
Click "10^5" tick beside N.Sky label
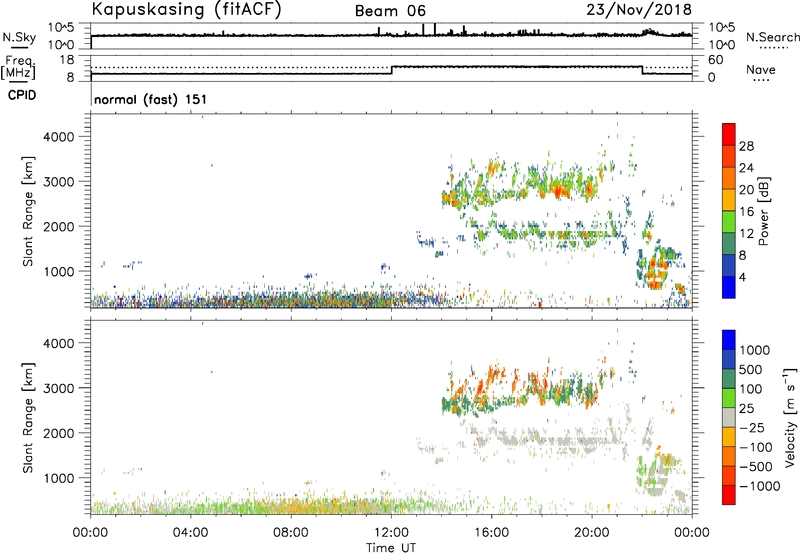click(61, 27)
